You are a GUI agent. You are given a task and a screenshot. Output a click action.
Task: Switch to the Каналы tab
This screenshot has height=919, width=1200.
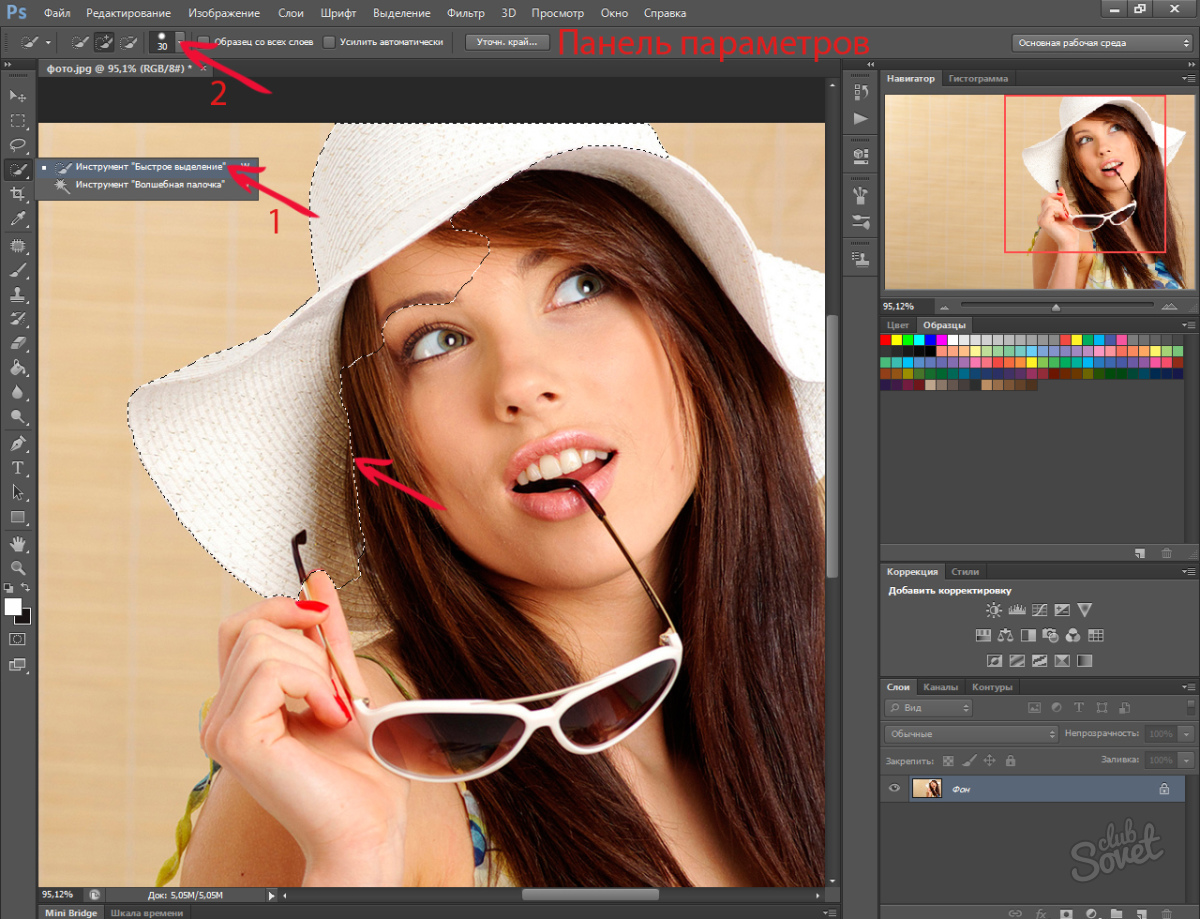click(940, 687)
